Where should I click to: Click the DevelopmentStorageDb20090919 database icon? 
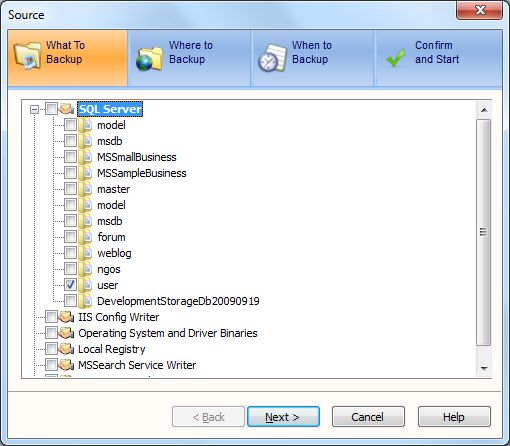point(85,301)
